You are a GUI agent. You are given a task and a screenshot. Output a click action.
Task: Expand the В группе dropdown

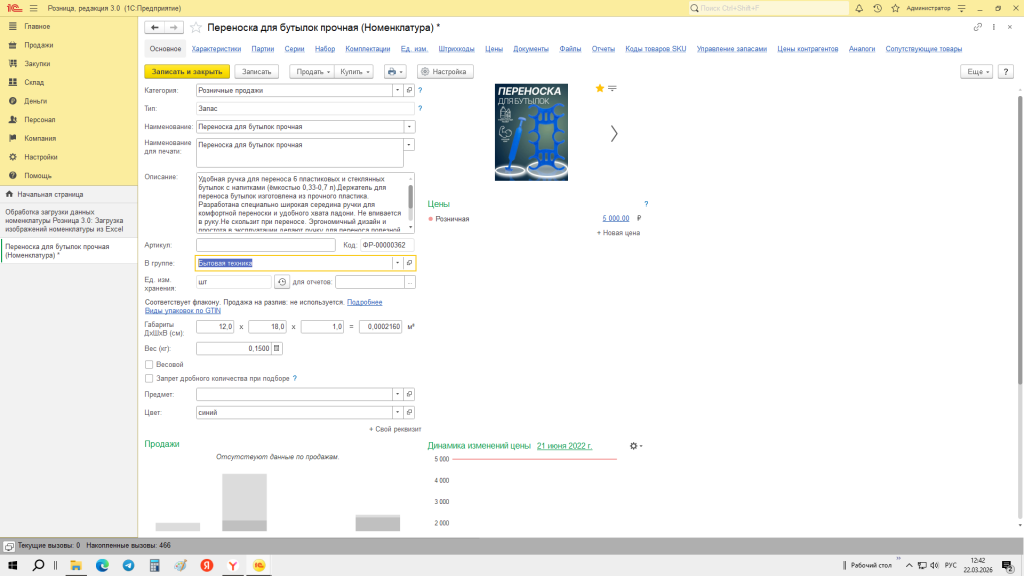click(397, 263)
